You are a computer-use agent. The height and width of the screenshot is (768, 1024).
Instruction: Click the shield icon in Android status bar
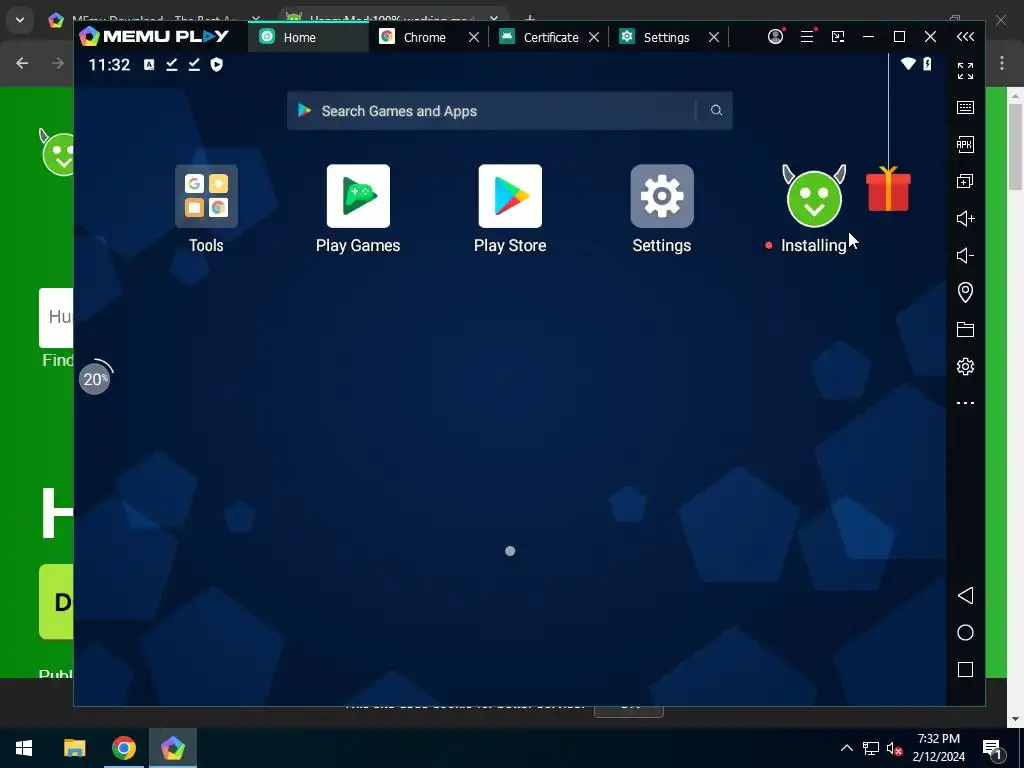217,64
